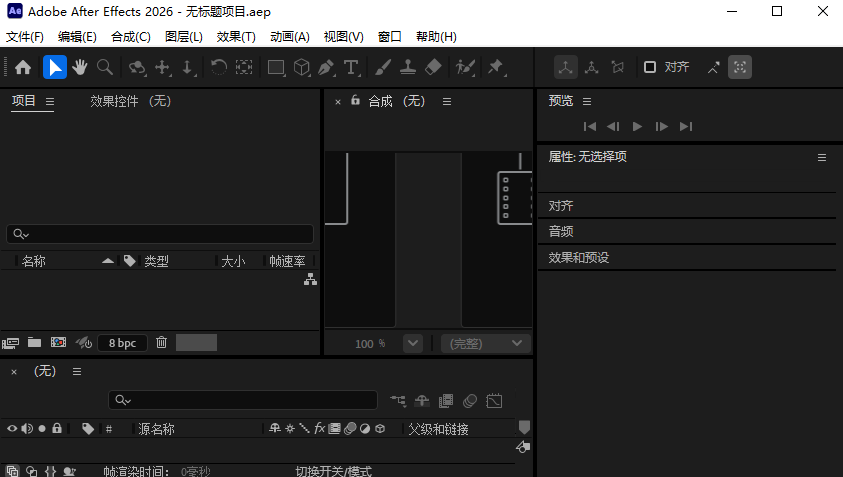Select the Pen tool
The width and height of the screenshot is (843, 477).
326,67
